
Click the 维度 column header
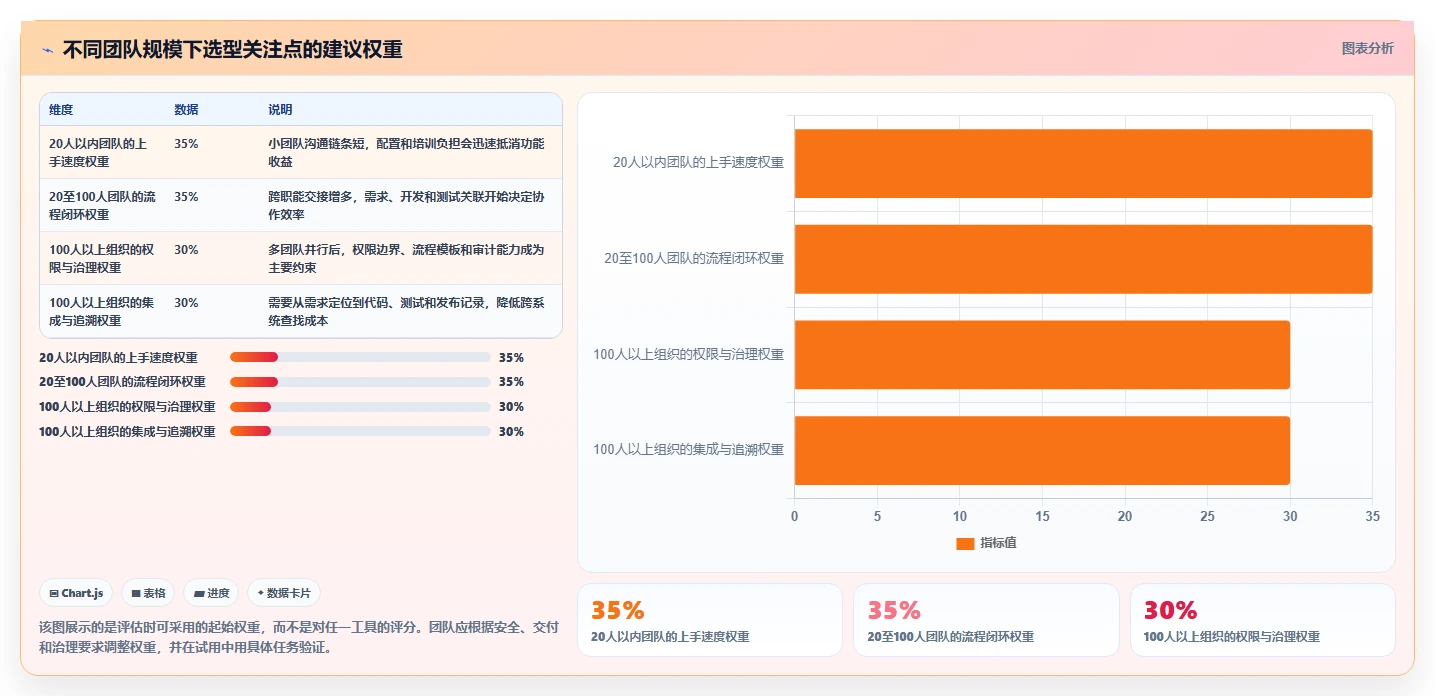[61, 110]
